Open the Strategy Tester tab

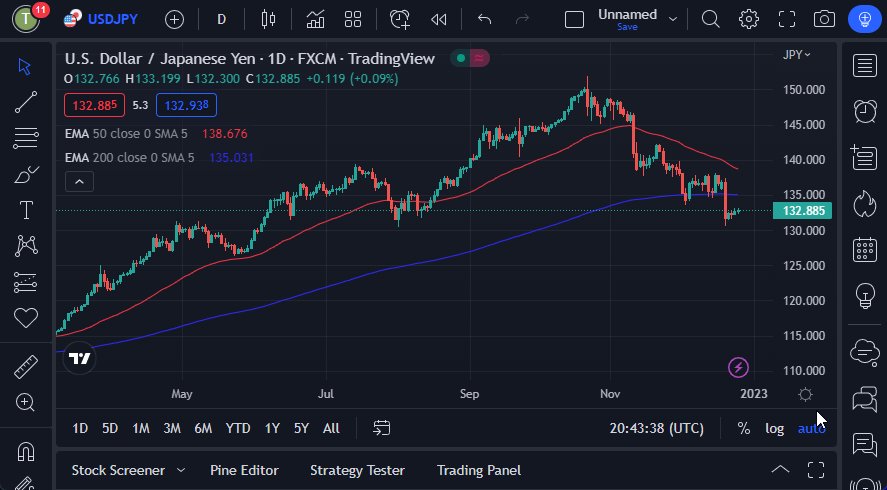pyautogui.click(x=357, y=470)
